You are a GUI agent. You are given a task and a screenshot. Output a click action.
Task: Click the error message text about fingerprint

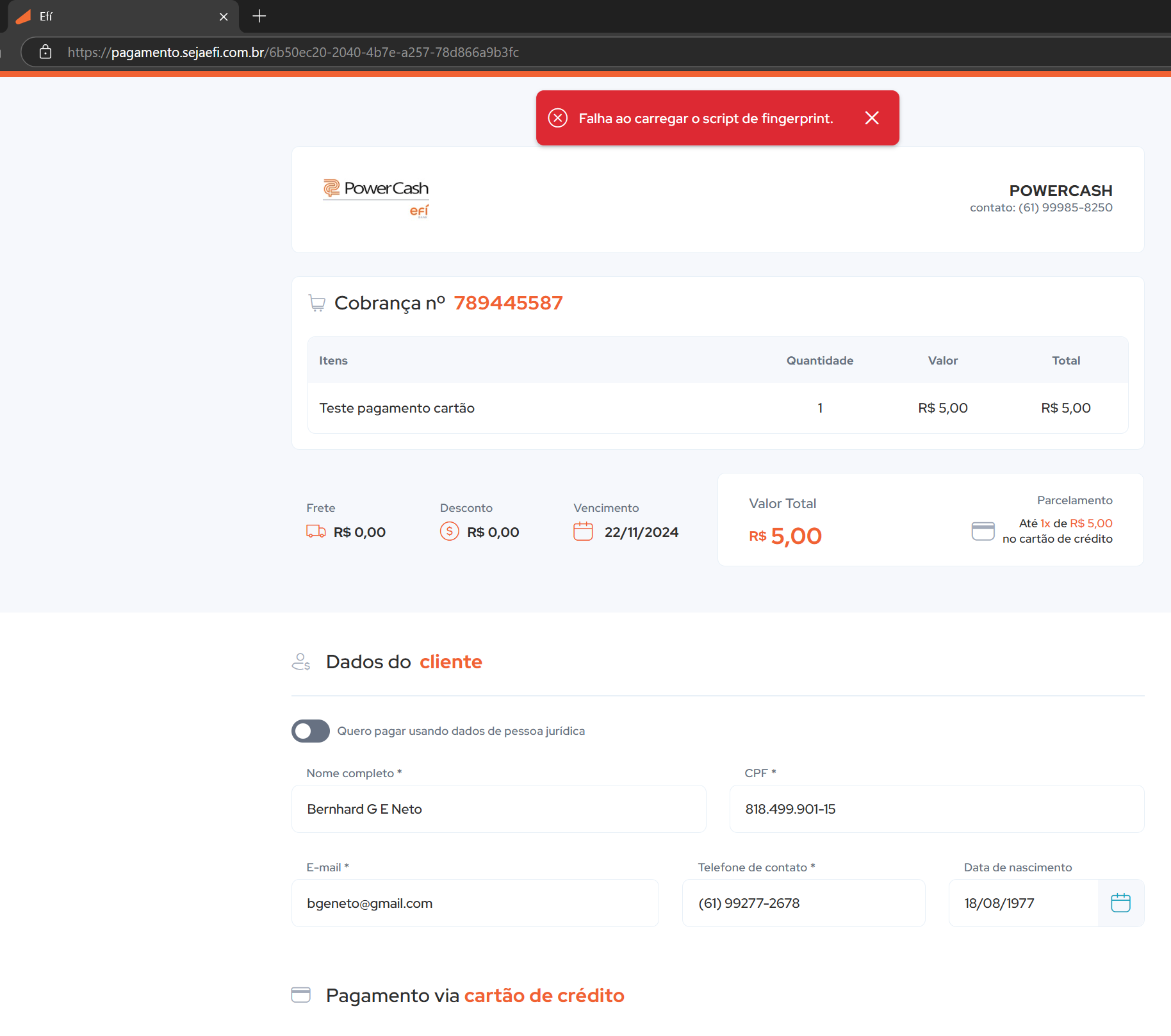[x=706, y=119]
